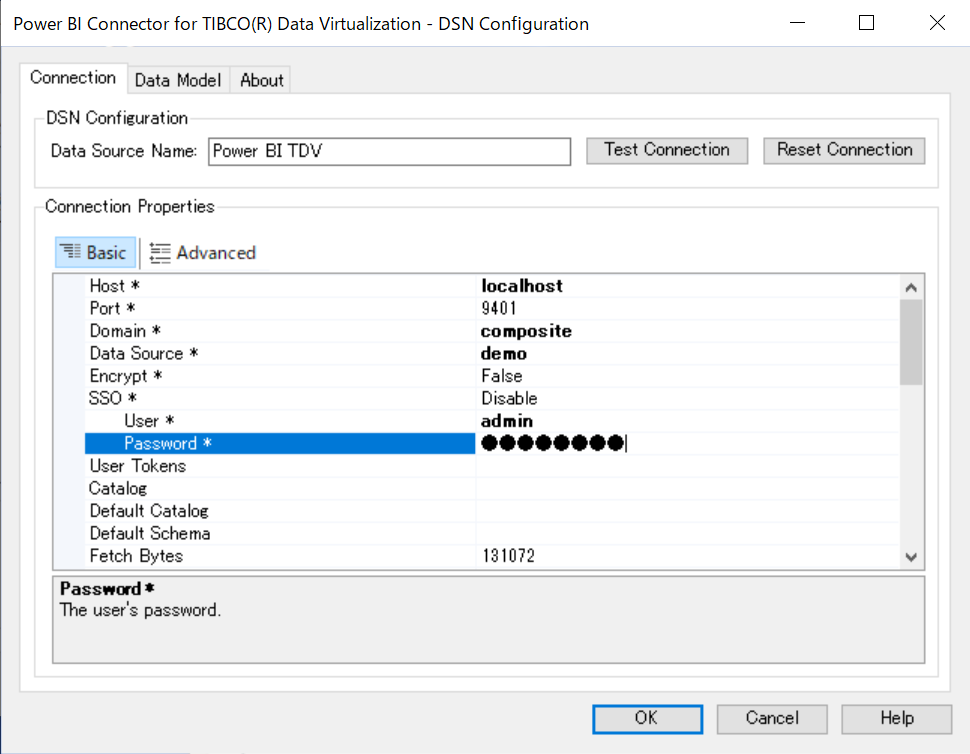Screen dimensions: 970x754
Task: Close the DSN Configuration window
Action: [937, 23]
